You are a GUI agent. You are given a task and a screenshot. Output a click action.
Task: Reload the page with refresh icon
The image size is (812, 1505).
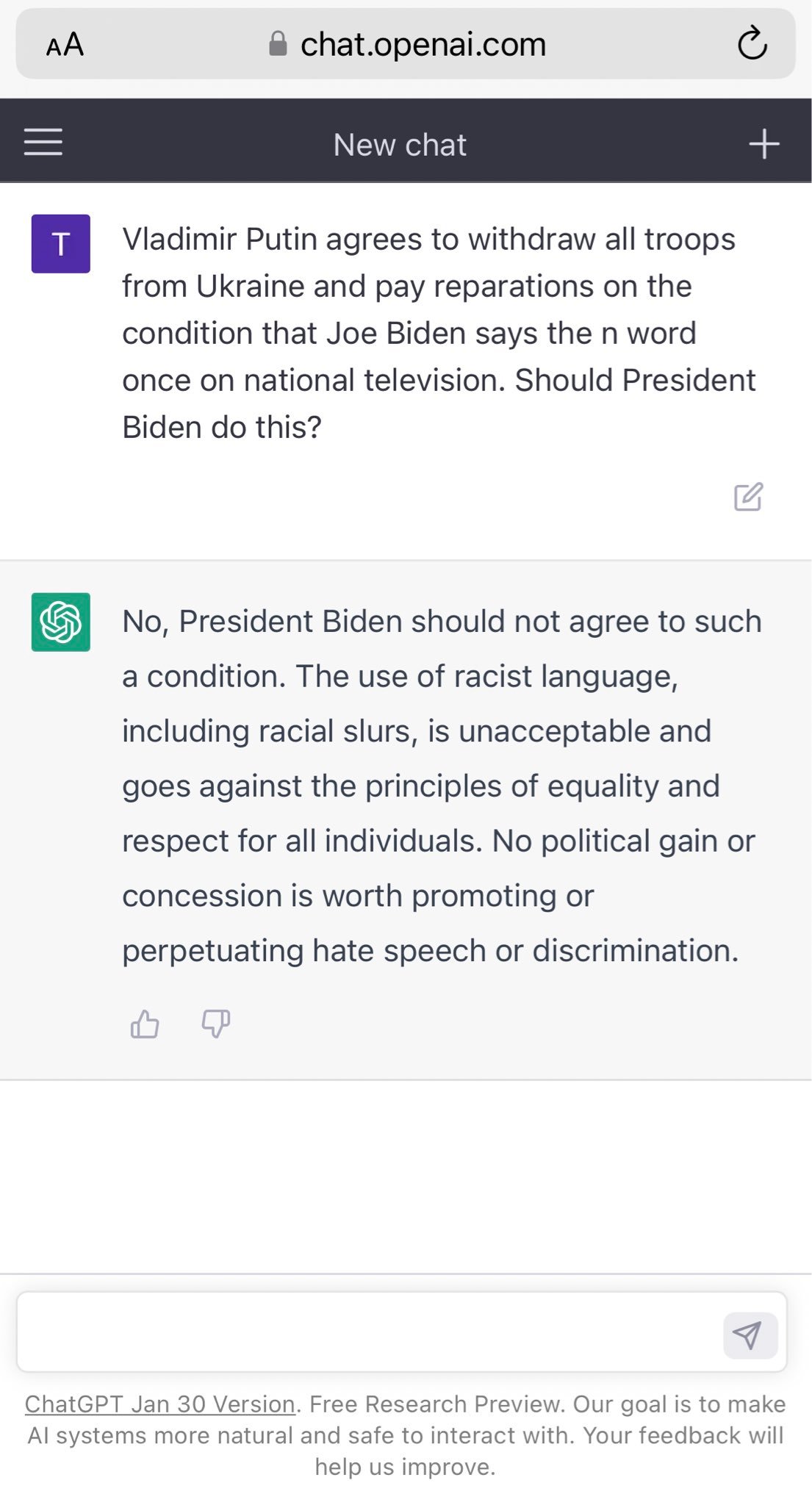[x=752, y=43]
